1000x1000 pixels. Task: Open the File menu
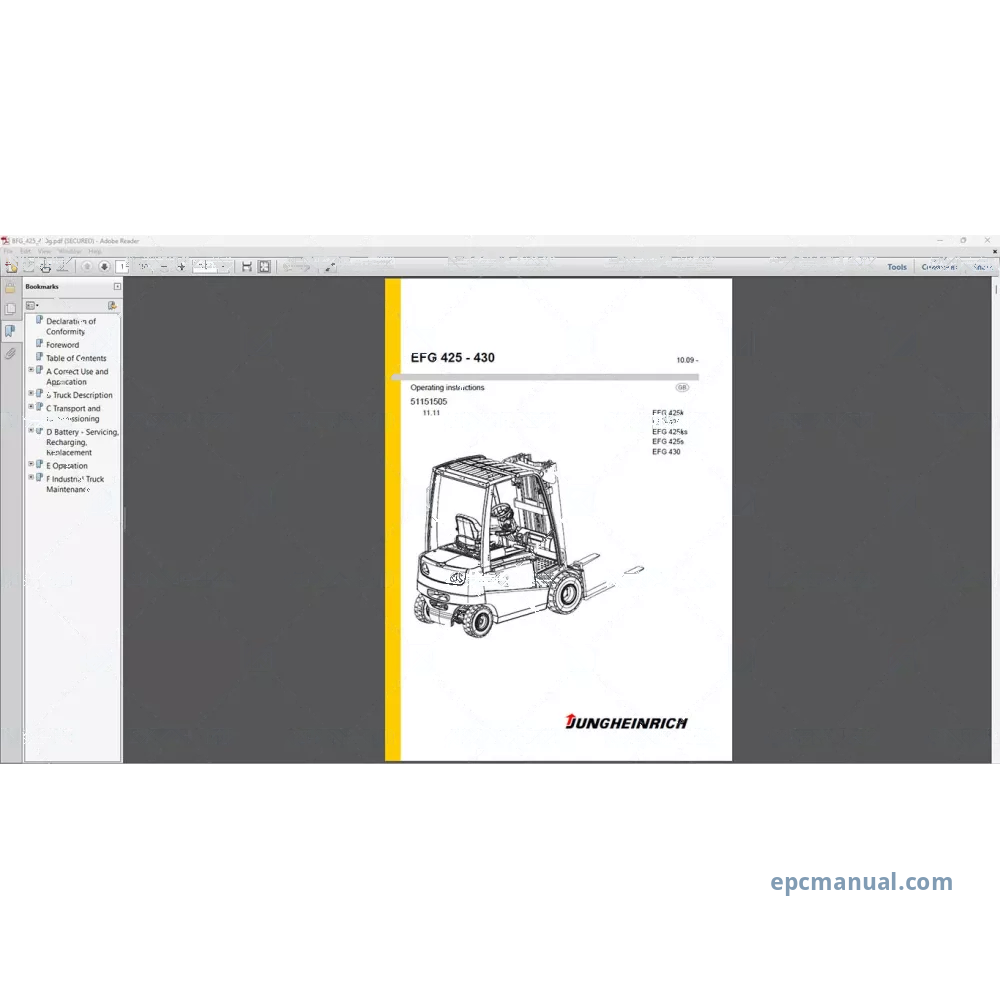pyautogui.click(x=8, y=251)
